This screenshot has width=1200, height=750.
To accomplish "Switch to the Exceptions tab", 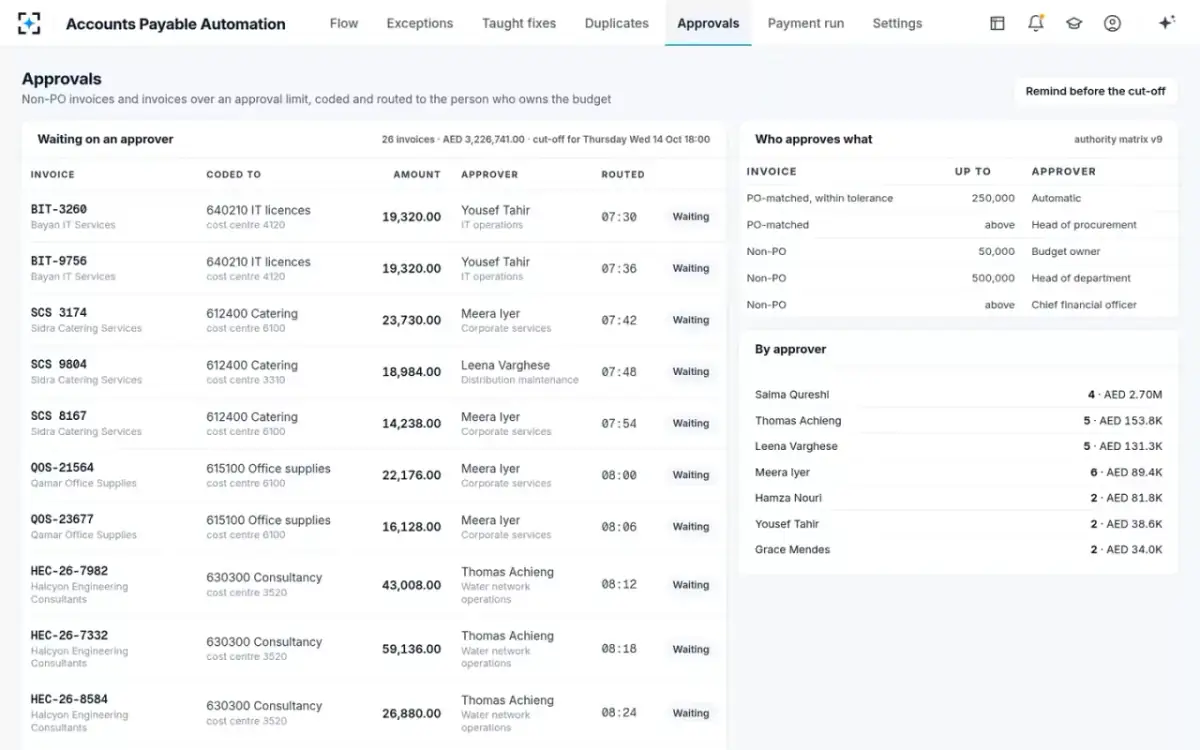I will coord(420,23).
